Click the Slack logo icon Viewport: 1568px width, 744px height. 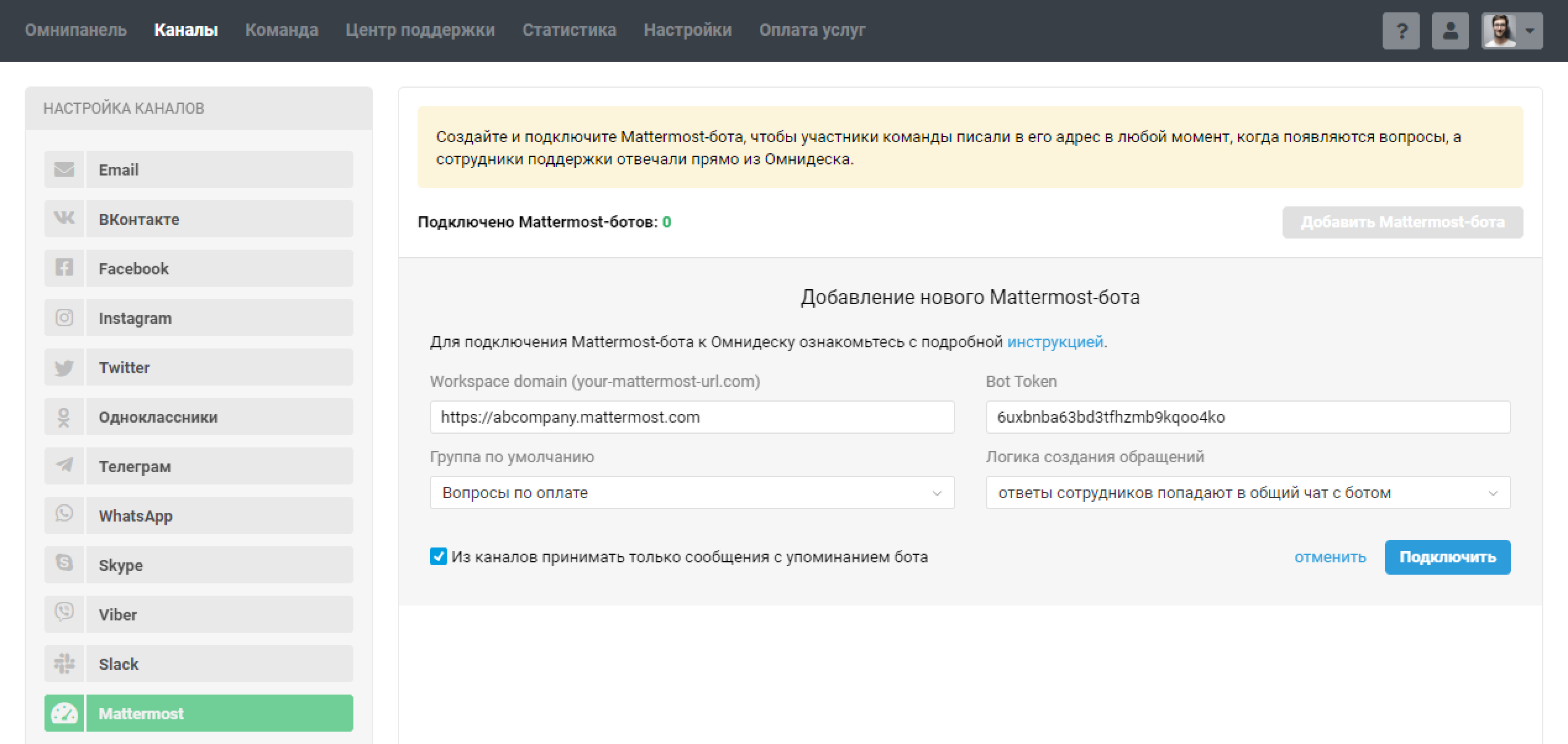tap(64, 664)
